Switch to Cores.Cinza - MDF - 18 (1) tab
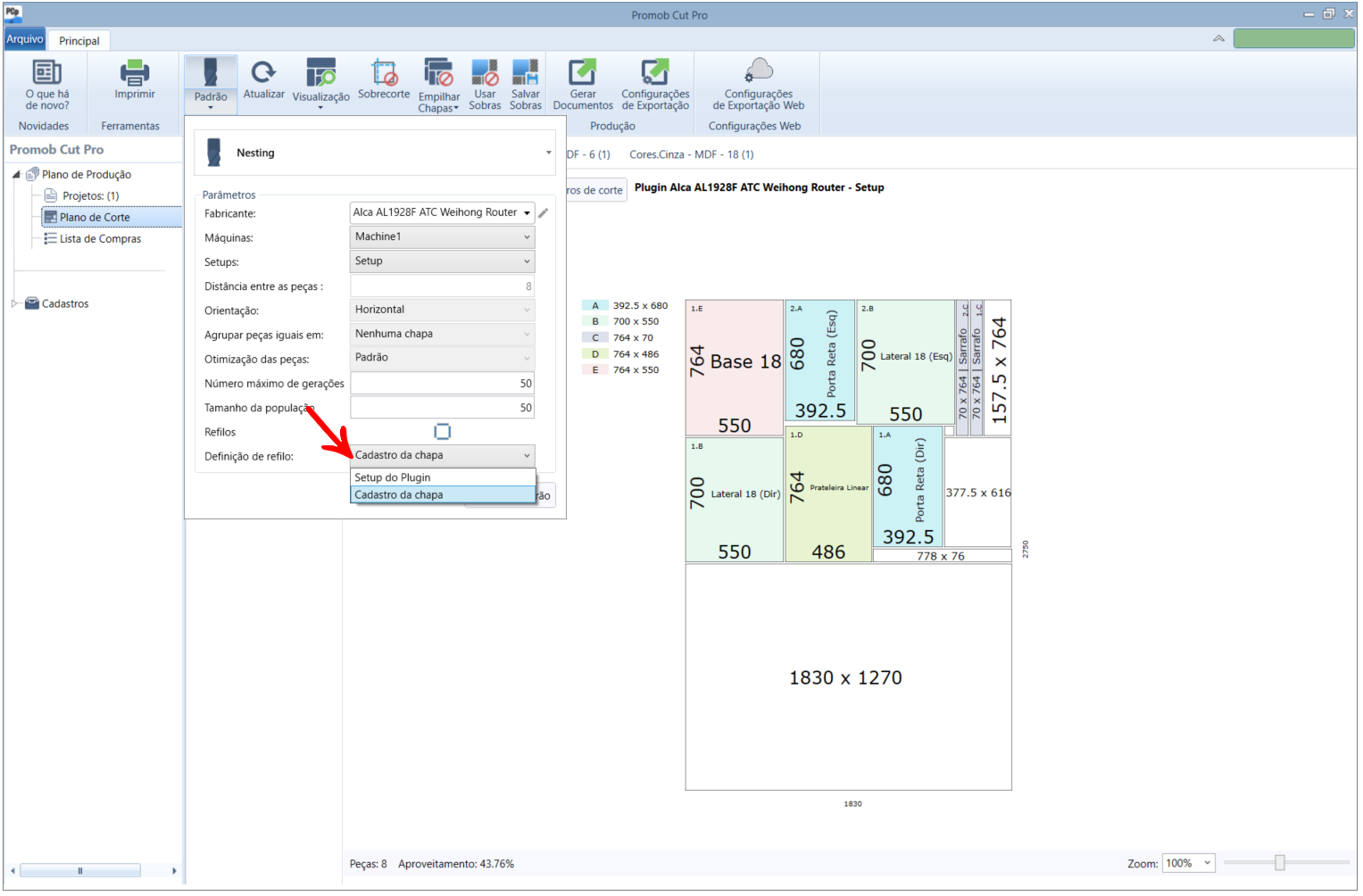This screenshot has height=896, width=1363. 691,154
